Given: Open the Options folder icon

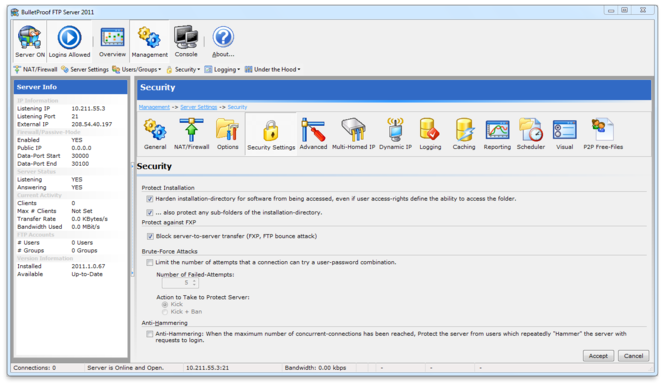Looking at the screenshot, I should (x=227, y=130).
